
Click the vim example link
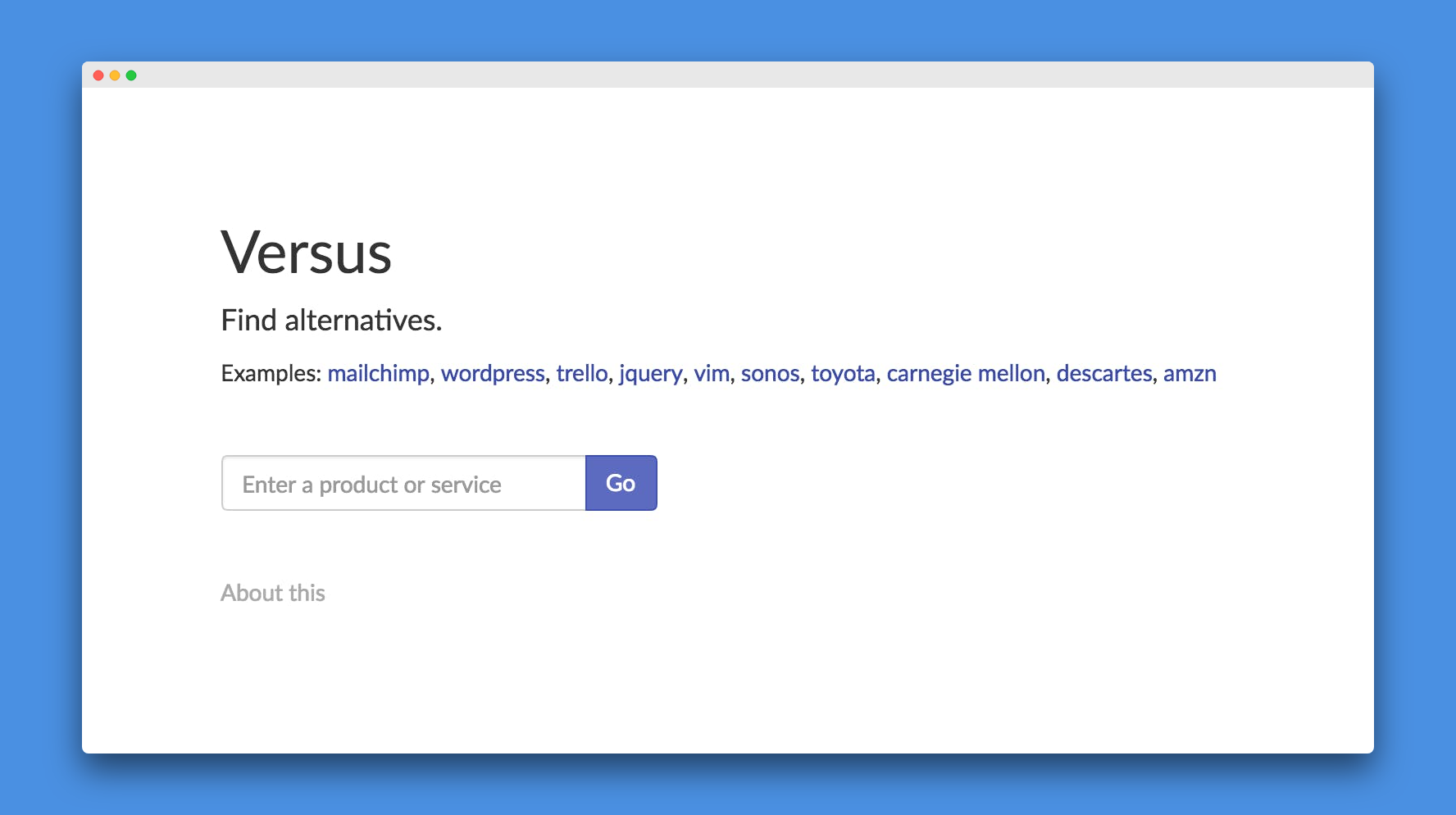[711, 374]
